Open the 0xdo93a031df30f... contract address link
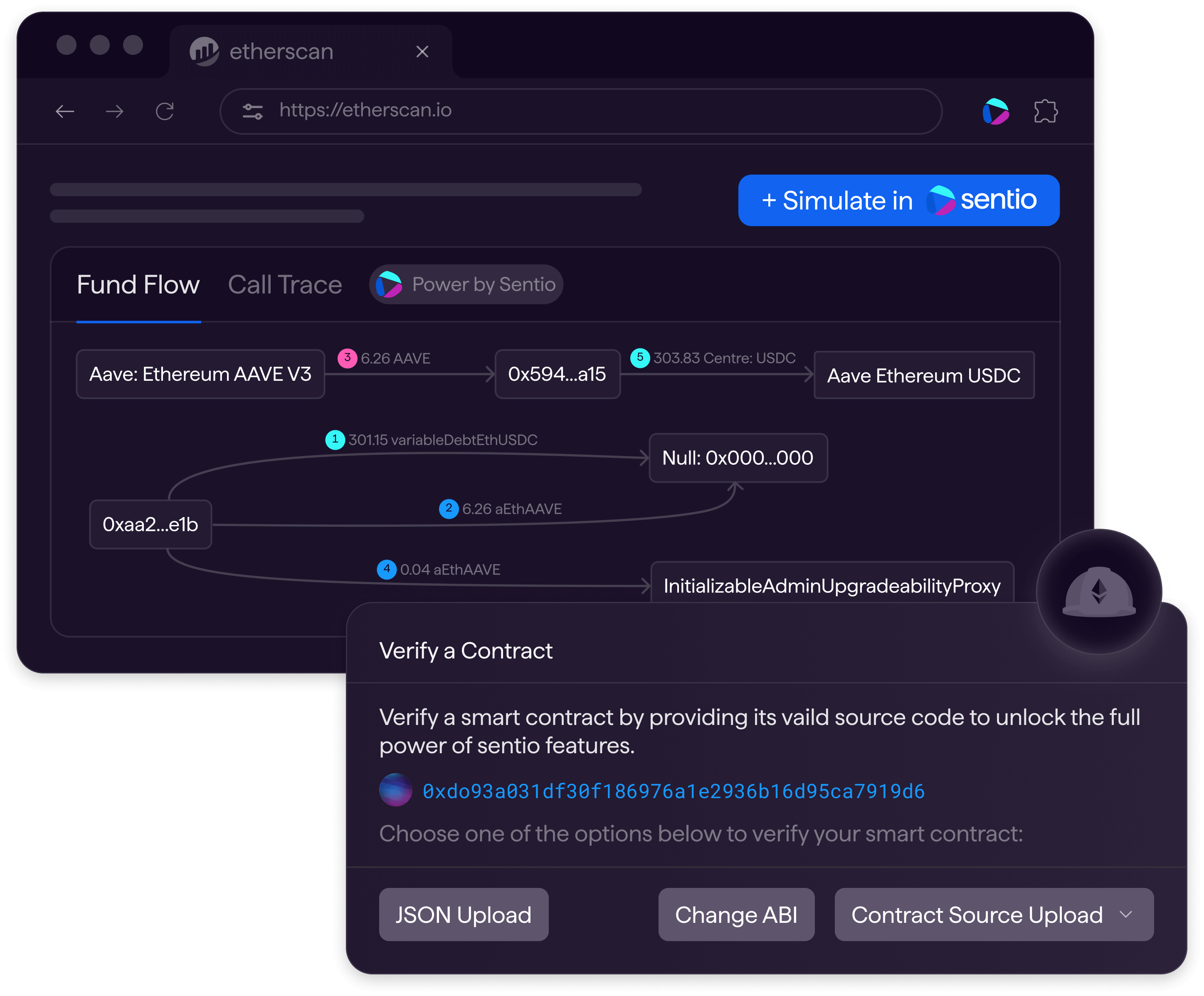Screen dimensions: 1204x996 tap(674, 791)
